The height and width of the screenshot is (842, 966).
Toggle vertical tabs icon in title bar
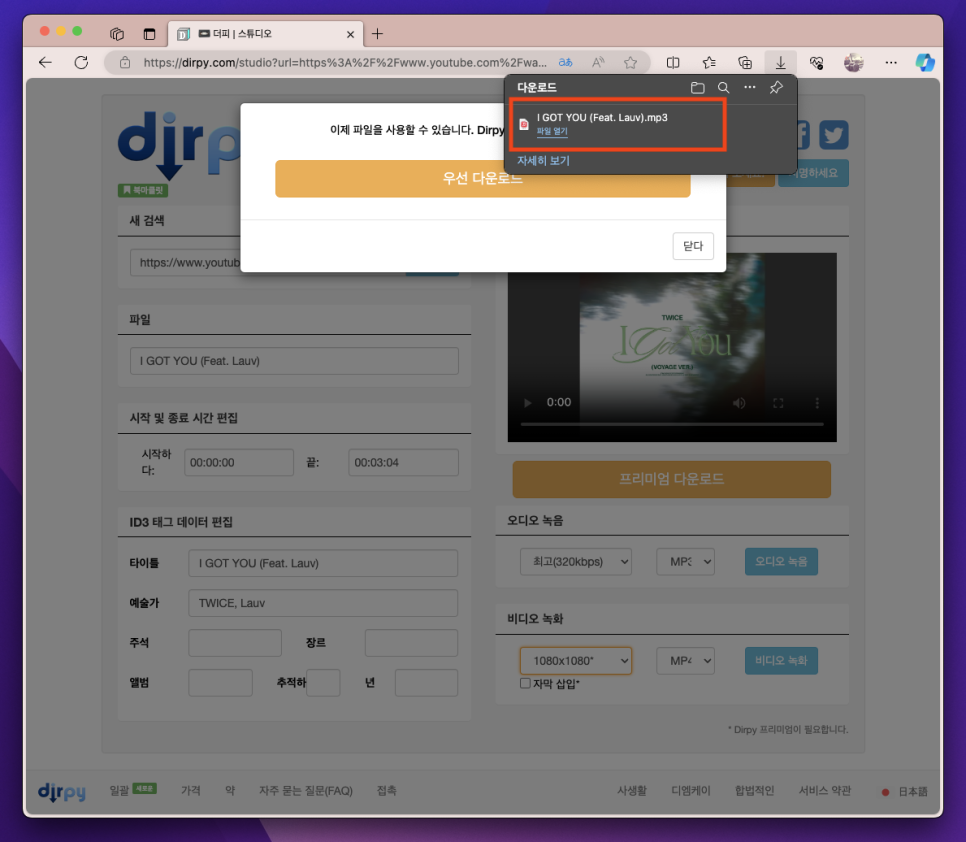149,34
